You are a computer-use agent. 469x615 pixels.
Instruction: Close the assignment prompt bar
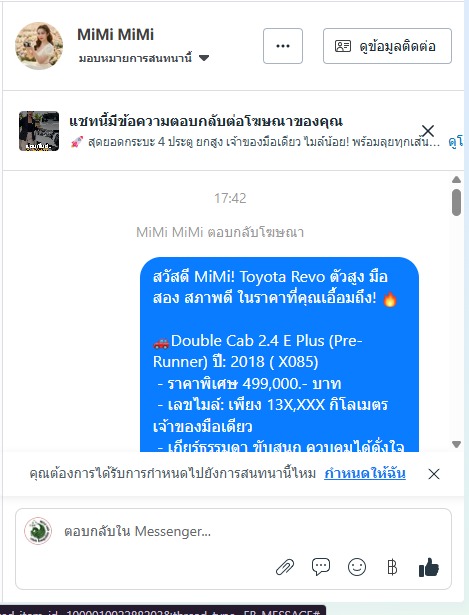click(434, 474)
